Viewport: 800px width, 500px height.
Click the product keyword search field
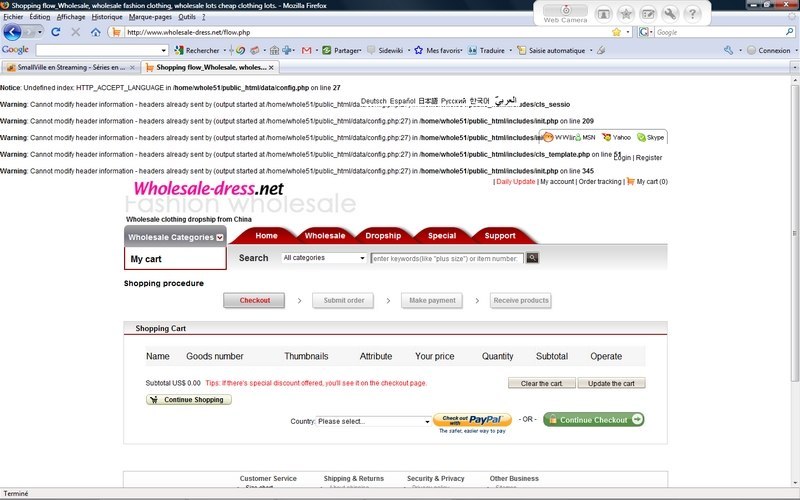point(446,258)
